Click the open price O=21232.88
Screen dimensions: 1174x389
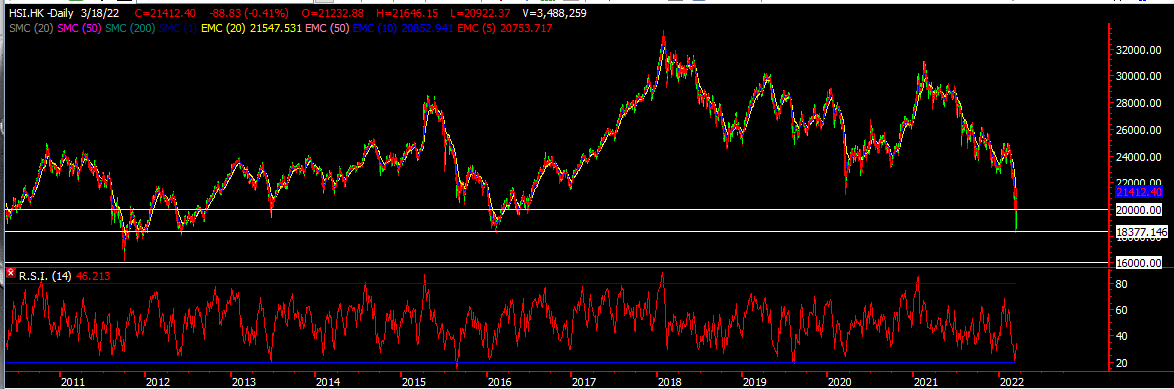point(331,13)
